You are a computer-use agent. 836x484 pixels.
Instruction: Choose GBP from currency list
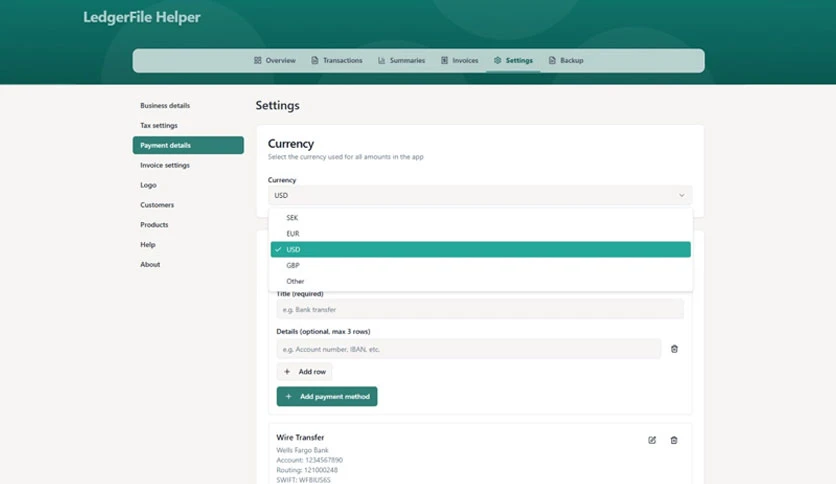coord(480,265)
